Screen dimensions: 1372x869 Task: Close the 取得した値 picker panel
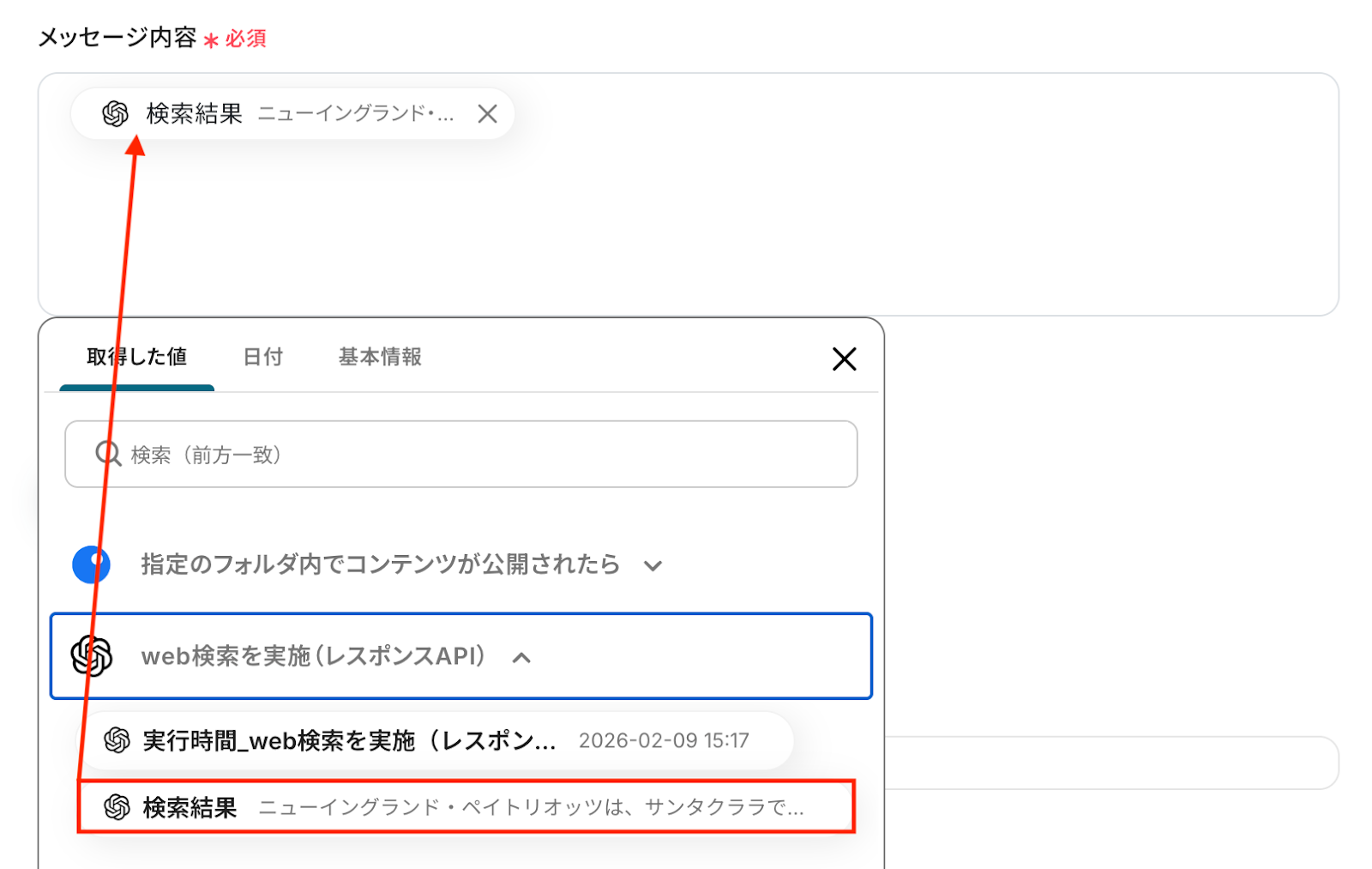coord(844,359)
